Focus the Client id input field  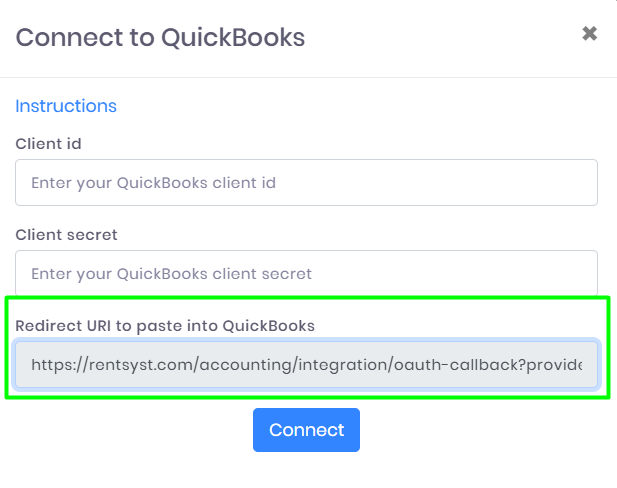click(306, 183)
